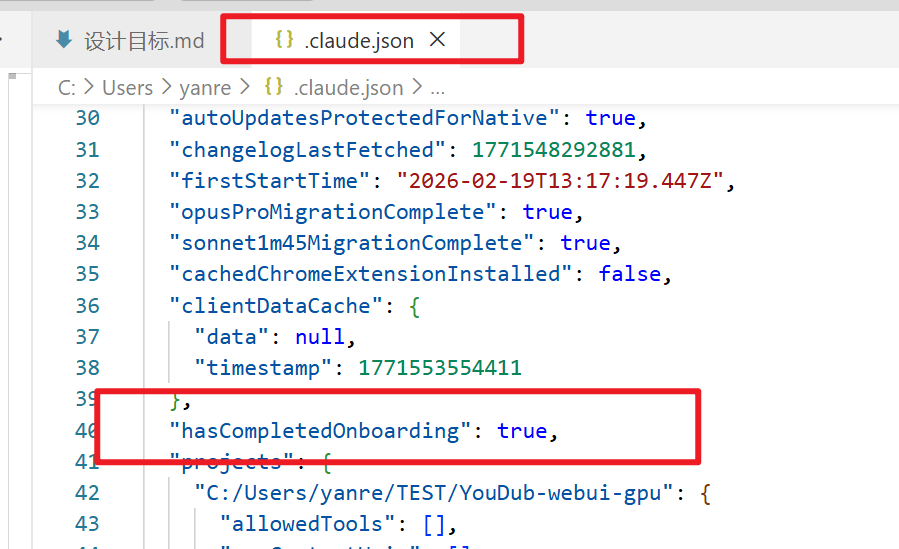Open the Users breadcrumb segment

point(127,88)
